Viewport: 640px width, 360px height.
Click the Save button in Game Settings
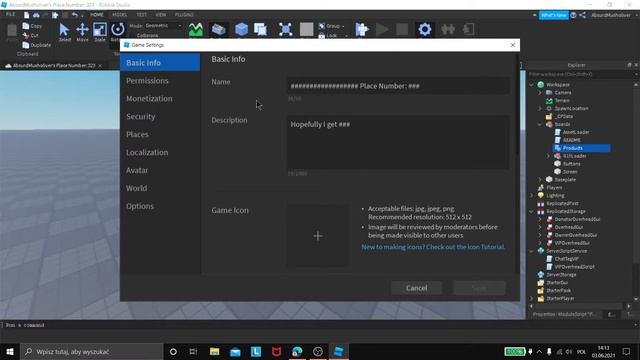(479, 288)
